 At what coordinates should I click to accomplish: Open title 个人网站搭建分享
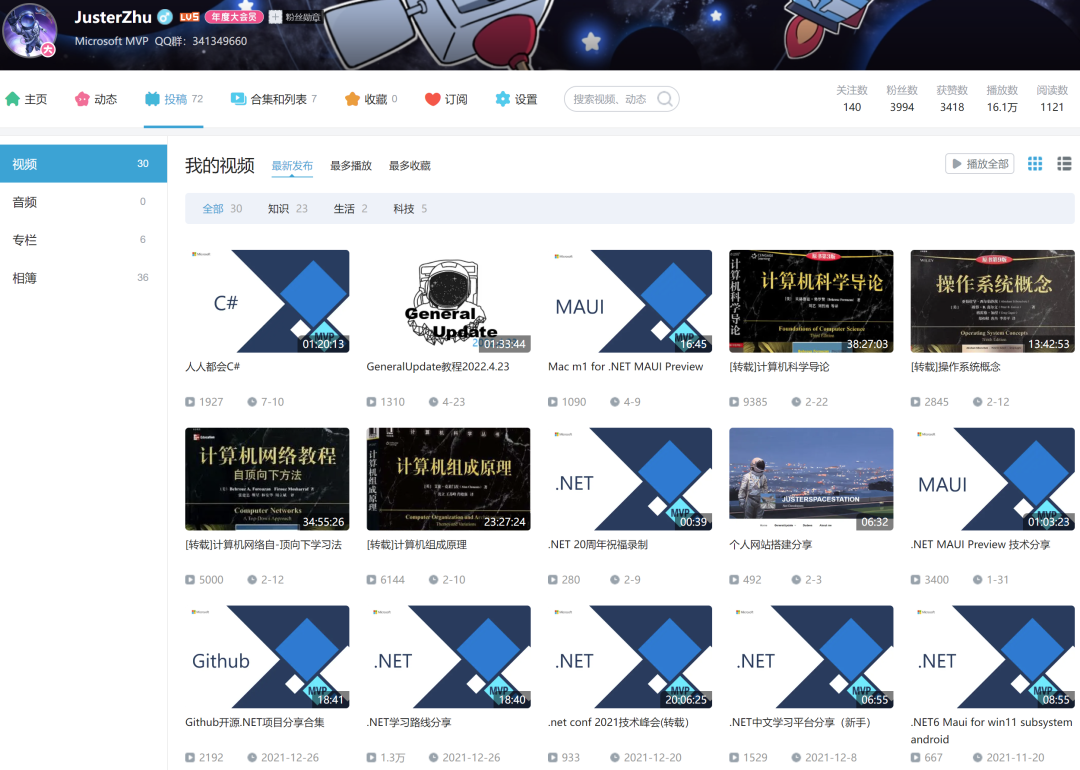pos(771,544)
